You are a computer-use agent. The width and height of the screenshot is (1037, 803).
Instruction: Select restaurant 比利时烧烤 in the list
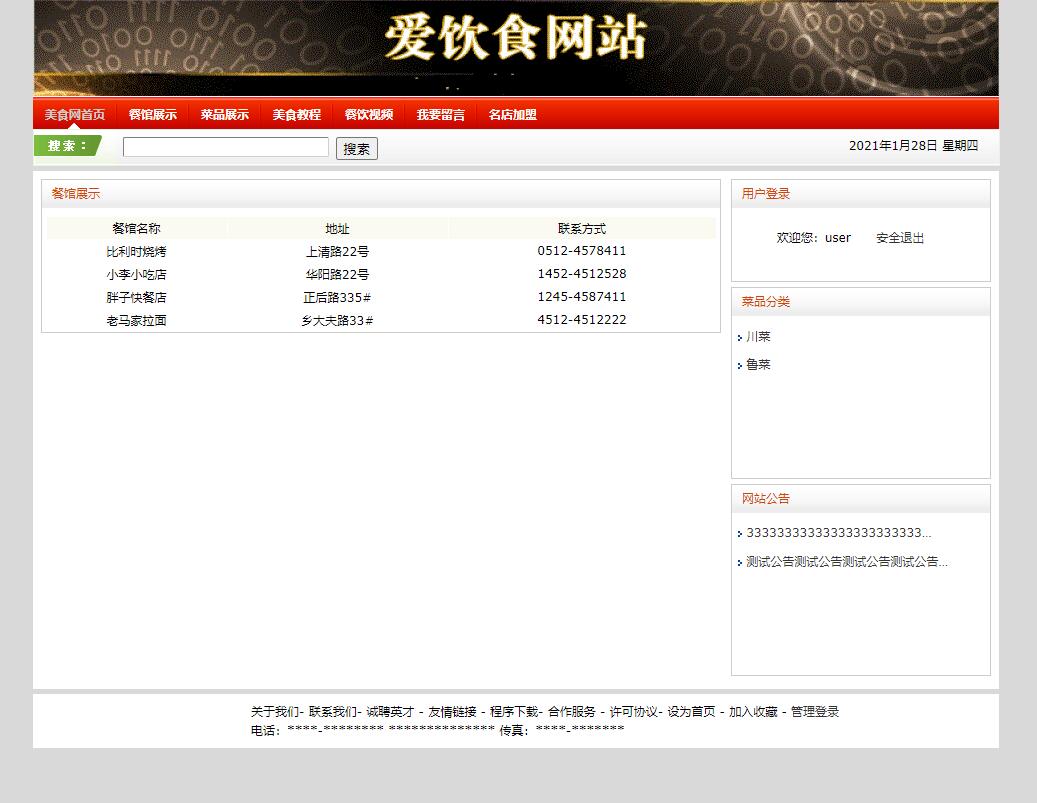coord(134,251)
